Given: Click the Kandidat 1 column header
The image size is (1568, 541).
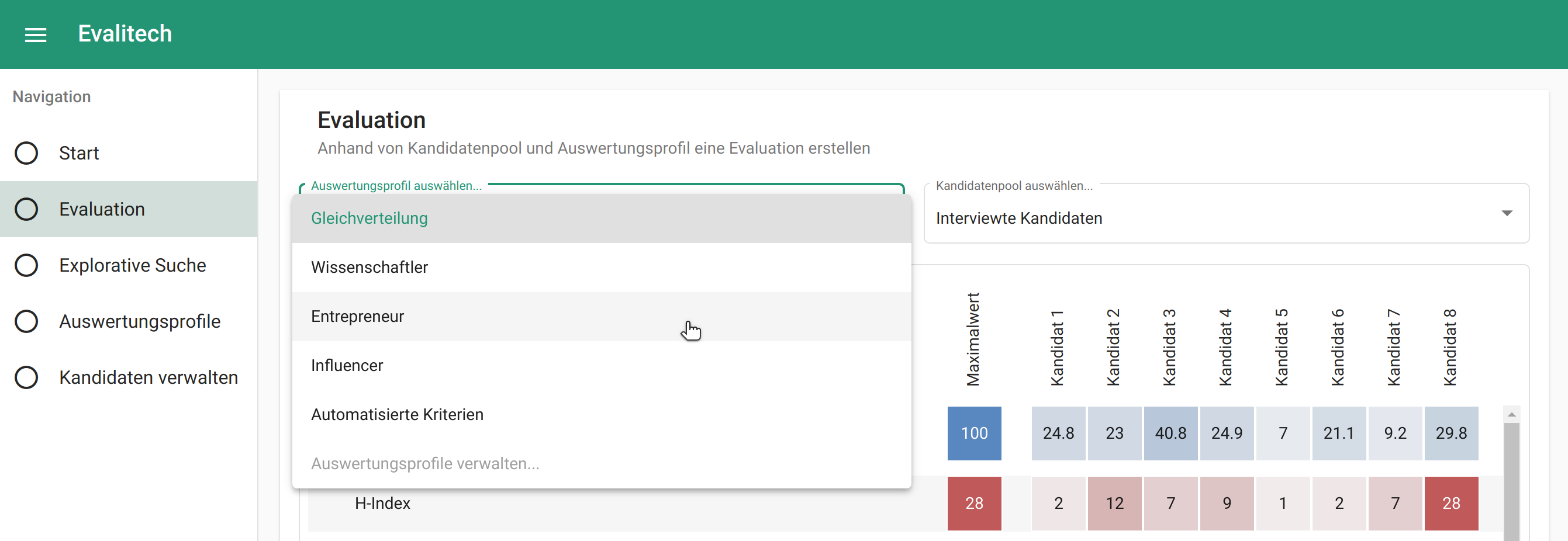Looking at the screenshot, I should (x=1057, y=348).
